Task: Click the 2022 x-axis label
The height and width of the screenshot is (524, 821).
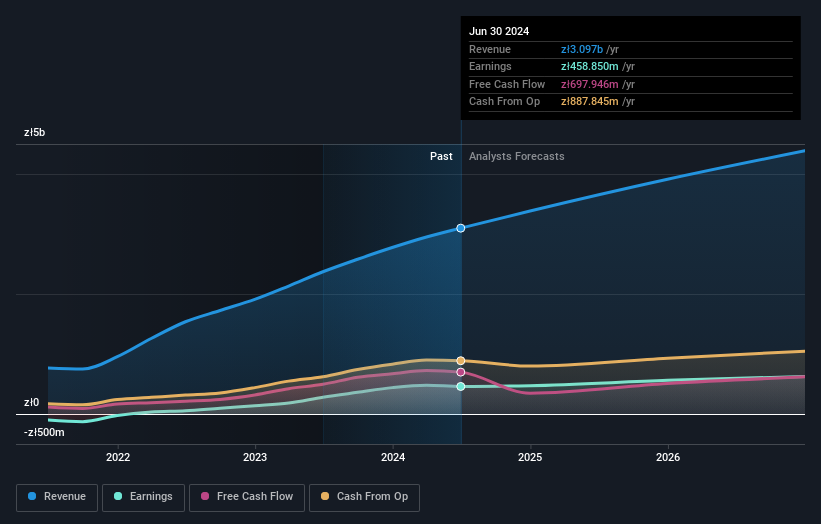Action: pos(118,457)
